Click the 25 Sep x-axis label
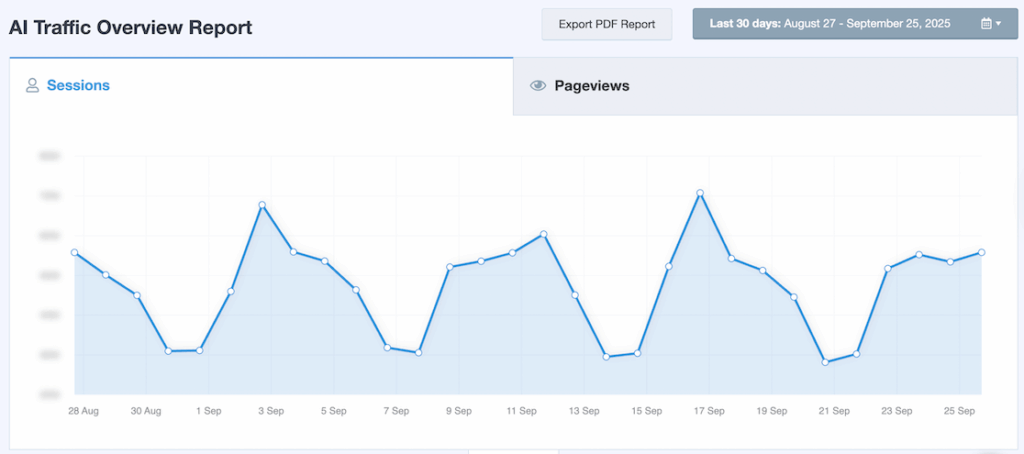 (960, 411)
